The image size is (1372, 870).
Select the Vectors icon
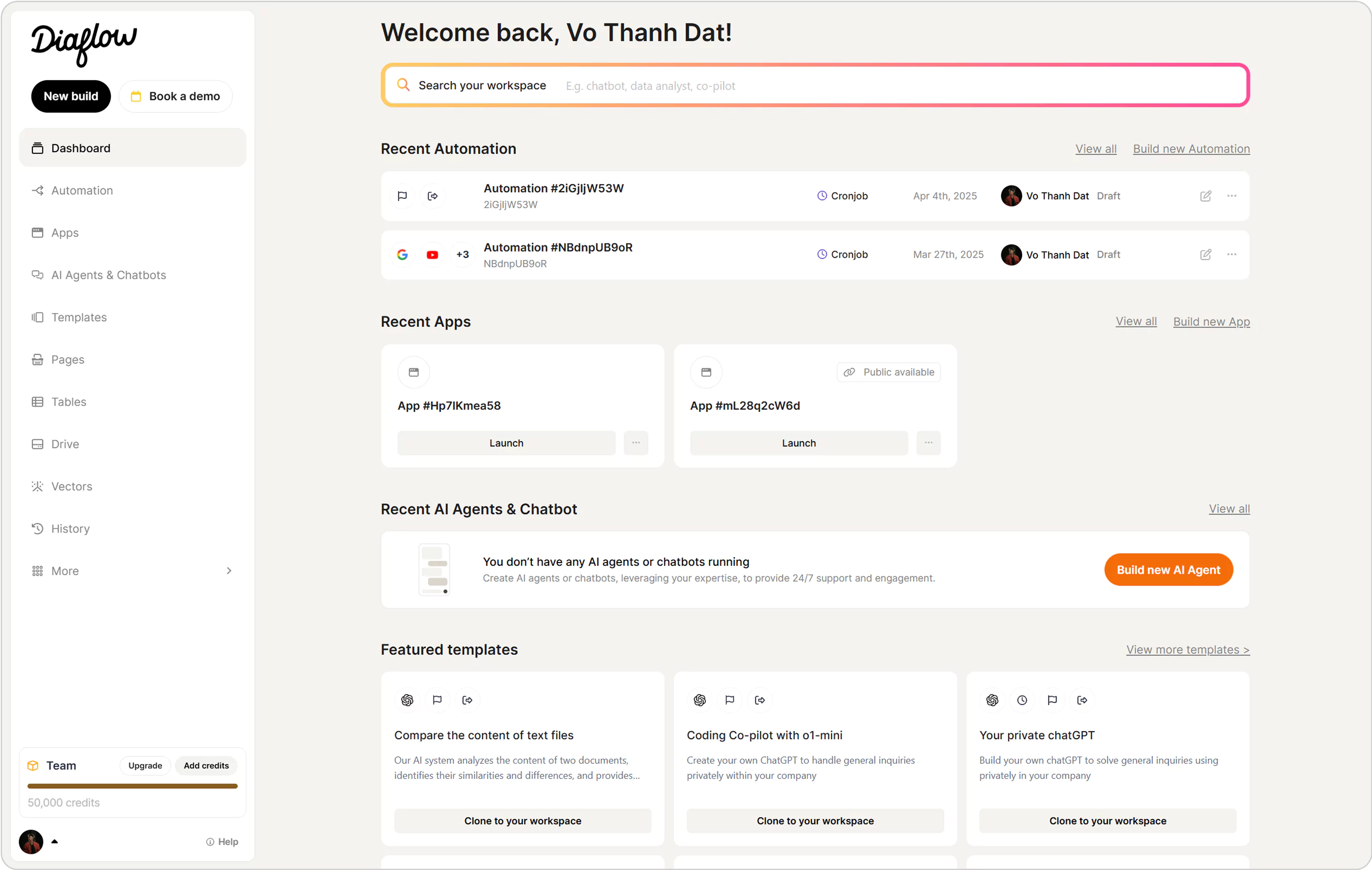[x=37, y=486]
